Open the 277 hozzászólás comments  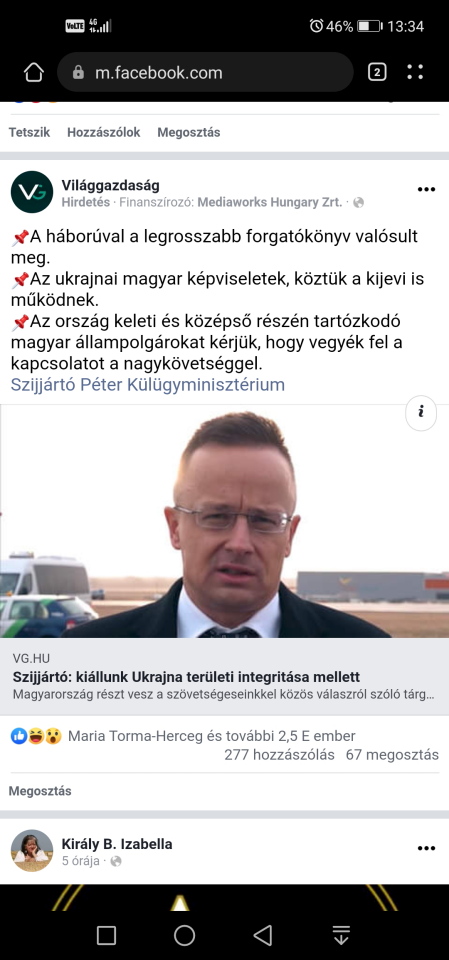(x=279, y=755)
